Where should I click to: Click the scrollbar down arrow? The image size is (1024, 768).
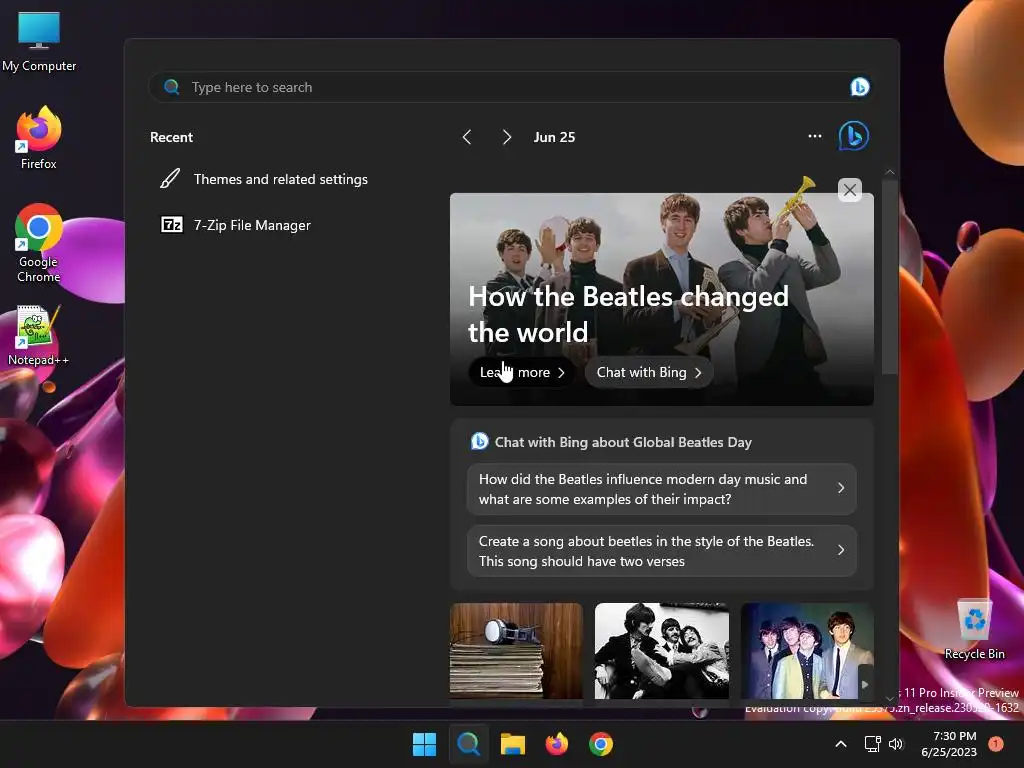889,699
